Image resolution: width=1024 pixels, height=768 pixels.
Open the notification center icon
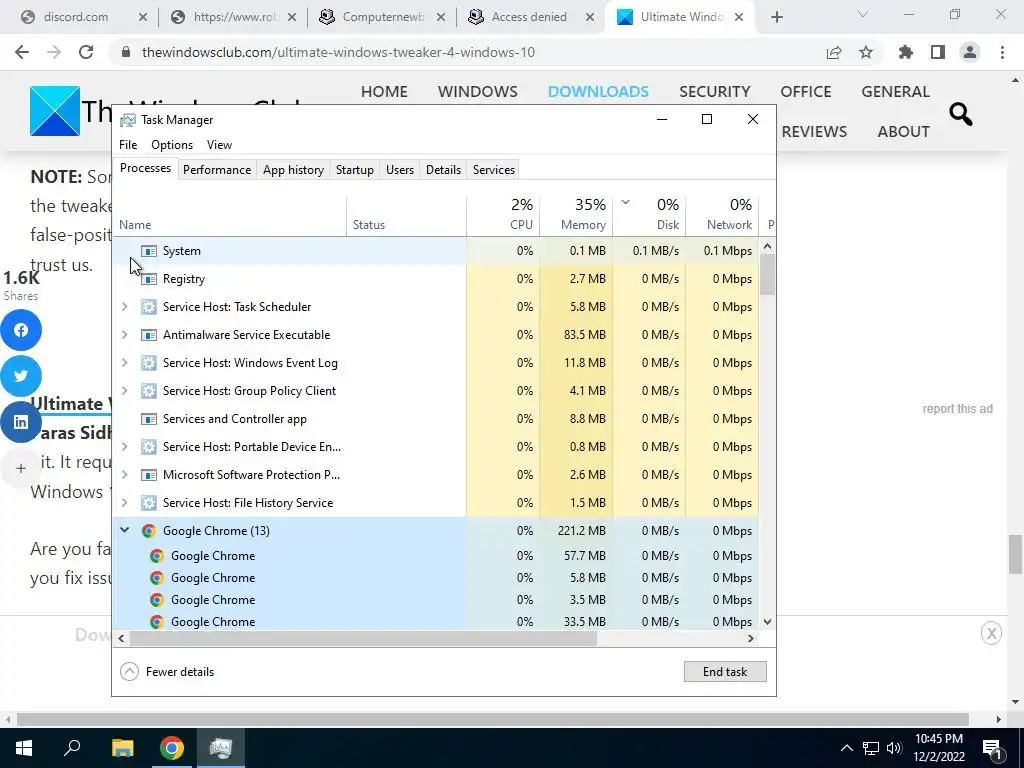point(991,748)
